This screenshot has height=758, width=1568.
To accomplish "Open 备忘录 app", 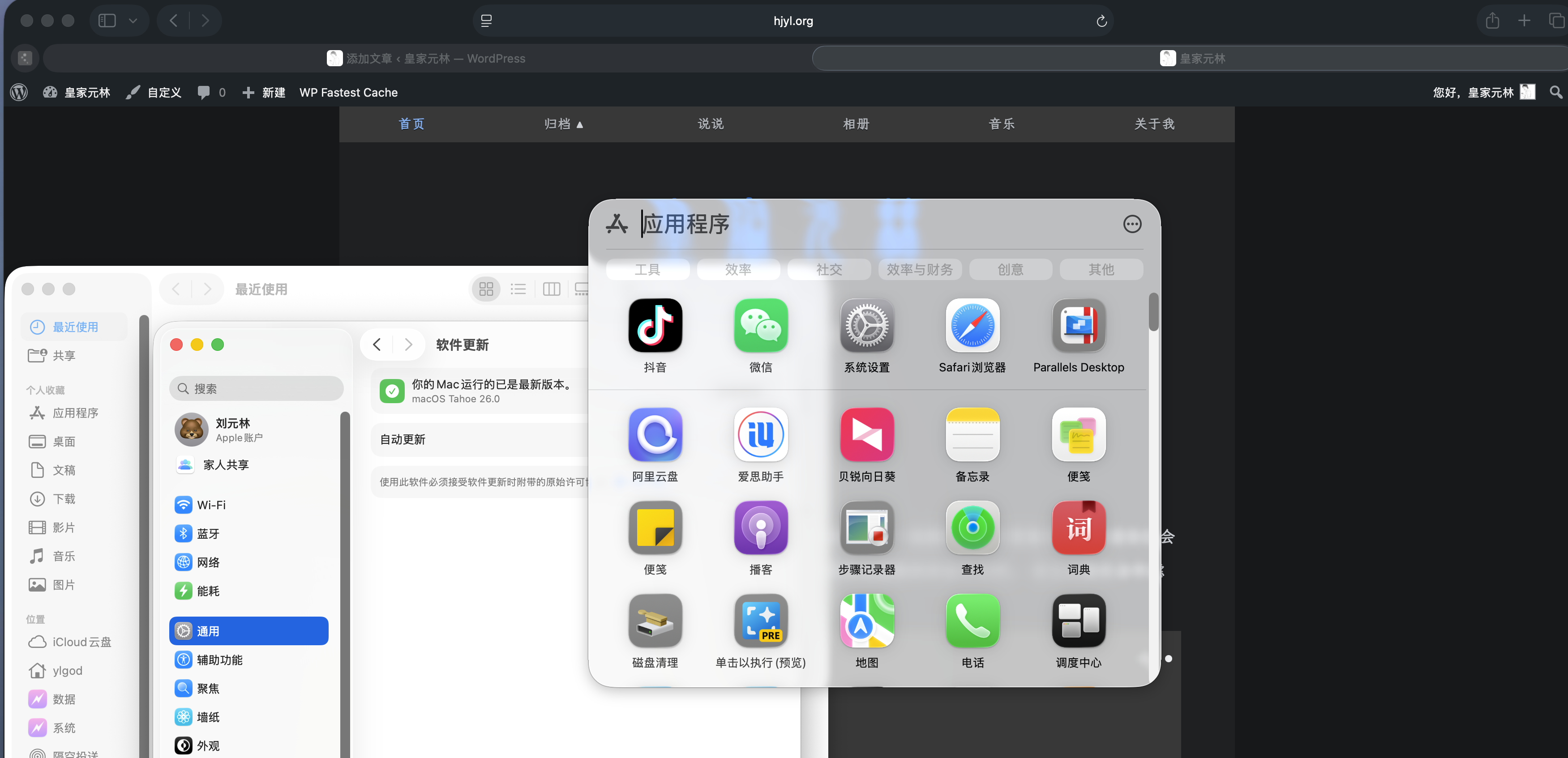I will [973, 434].
